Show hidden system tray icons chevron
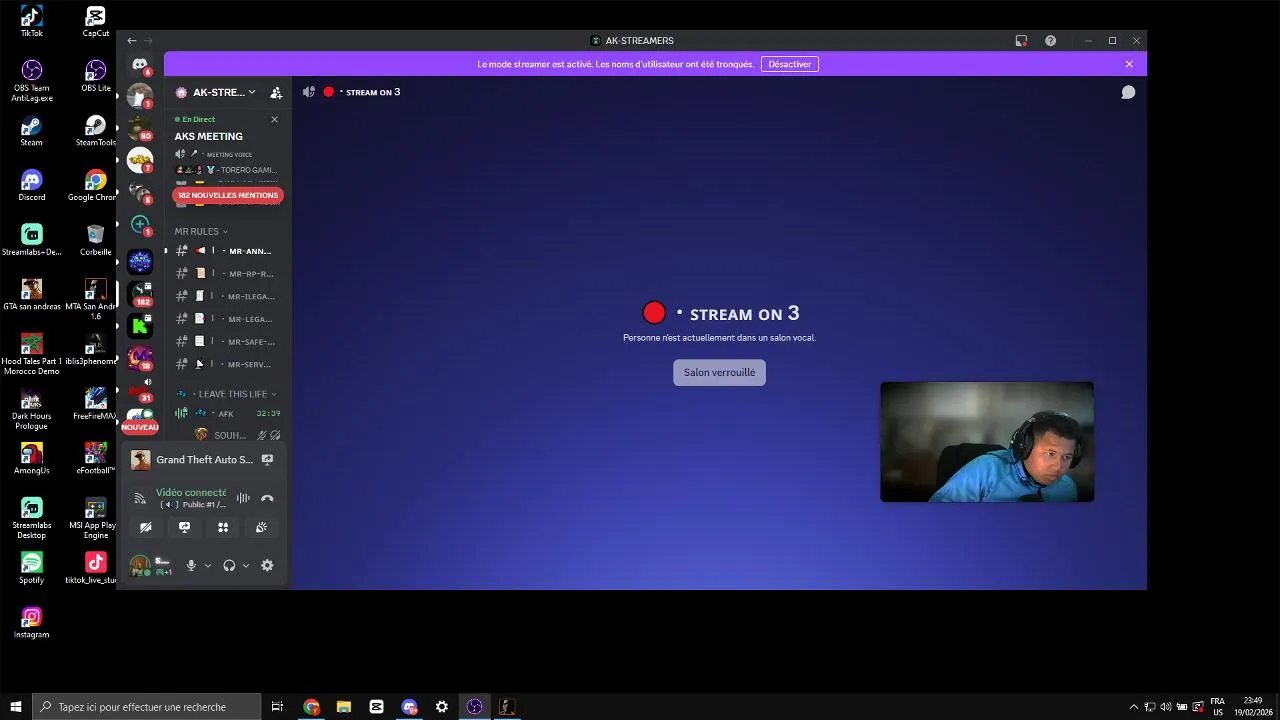The width and height of the screenshot is (1280, 720). pos(1133,706)
